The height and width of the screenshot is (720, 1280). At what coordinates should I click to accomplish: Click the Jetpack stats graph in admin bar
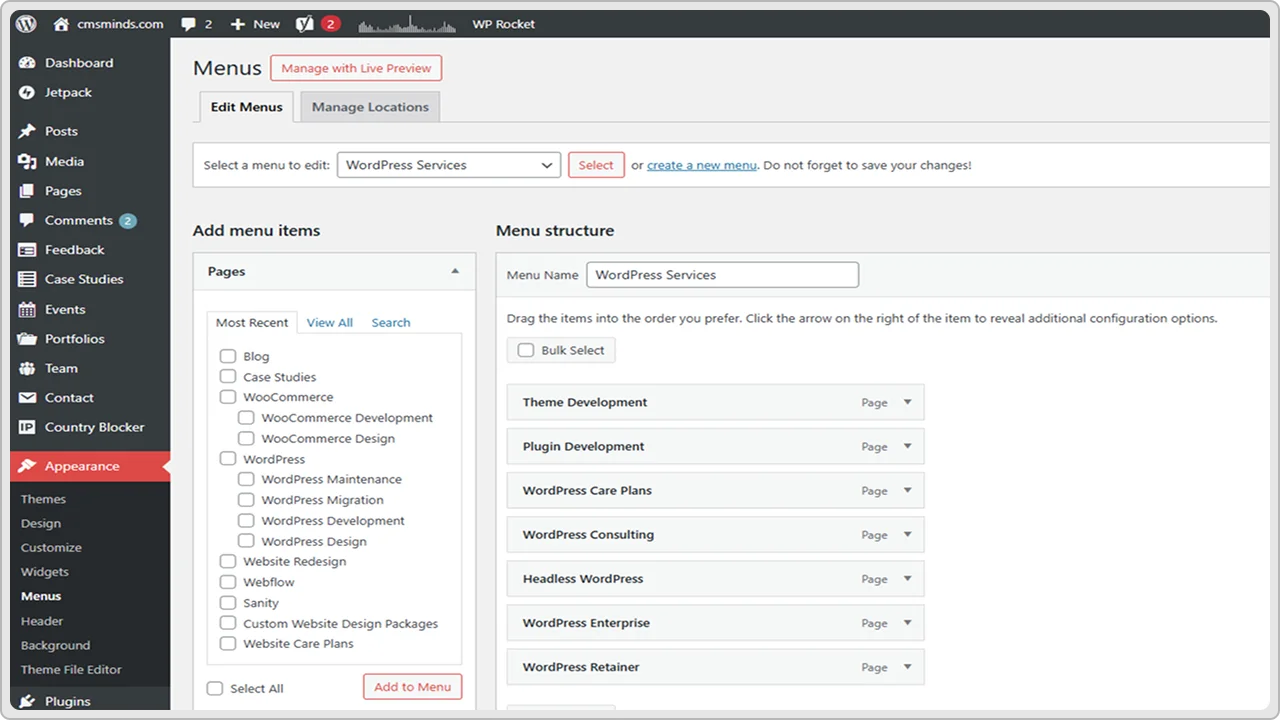(x=407, y=24)
